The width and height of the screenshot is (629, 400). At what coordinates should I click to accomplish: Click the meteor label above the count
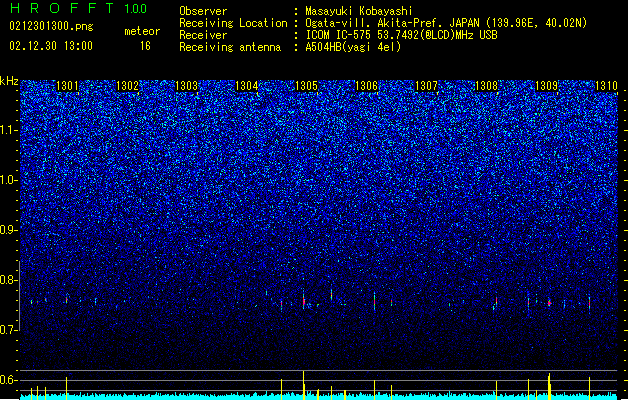142,31
